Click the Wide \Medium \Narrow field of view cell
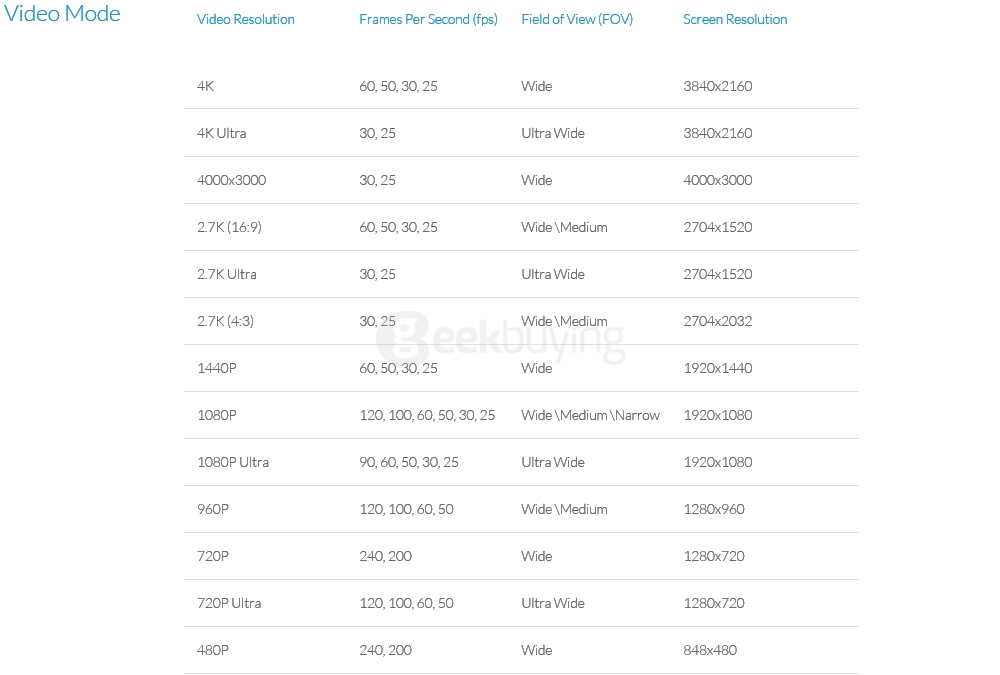The image size is (1000, 675). 590,415
